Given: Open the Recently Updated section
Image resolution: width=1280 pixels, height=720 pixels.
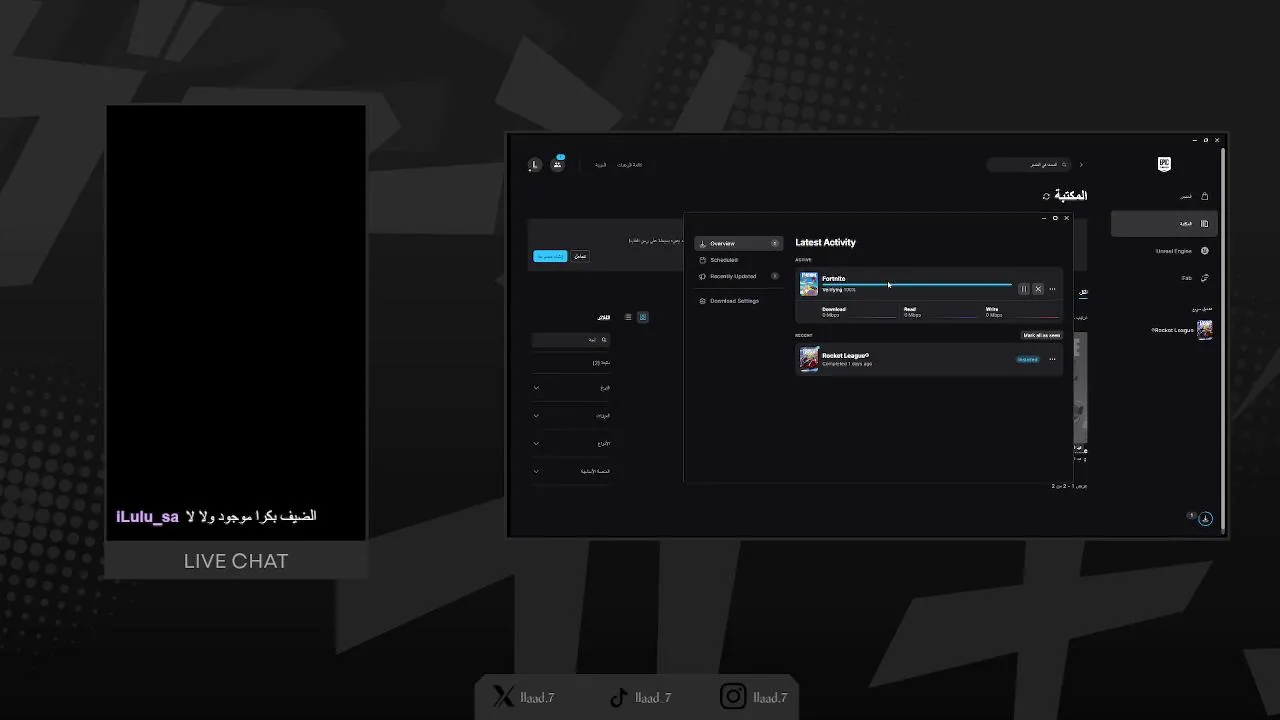Looking at the screenshot, I should [x=738, y=276].
